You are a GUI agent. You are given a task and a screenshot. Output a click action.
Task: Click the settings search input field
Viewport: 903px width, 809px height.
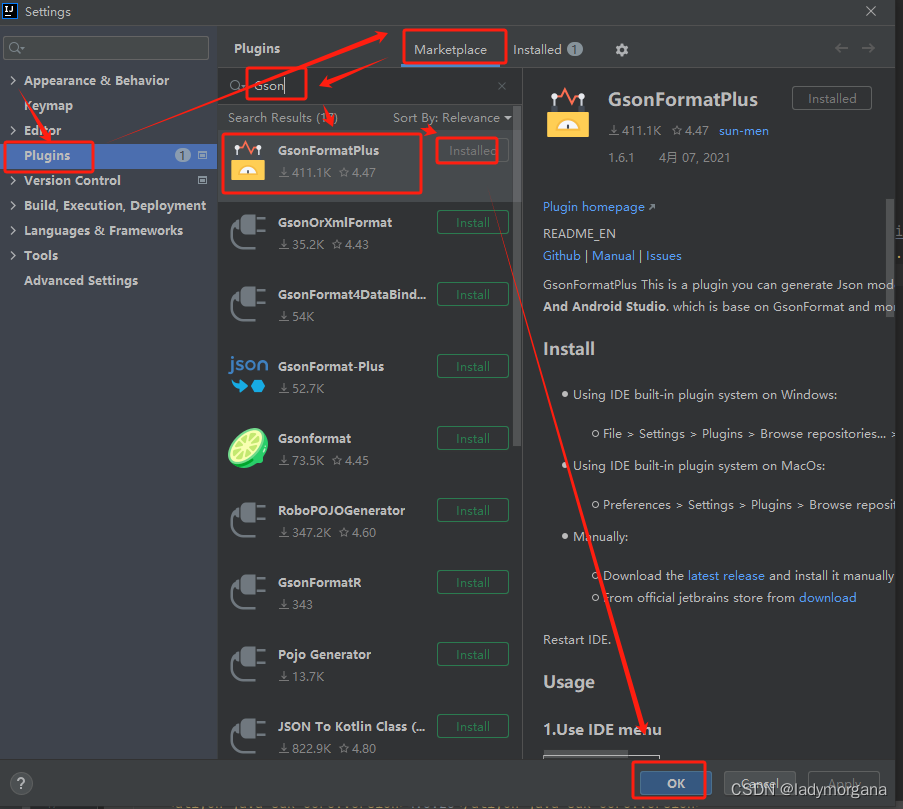[106, 48]
